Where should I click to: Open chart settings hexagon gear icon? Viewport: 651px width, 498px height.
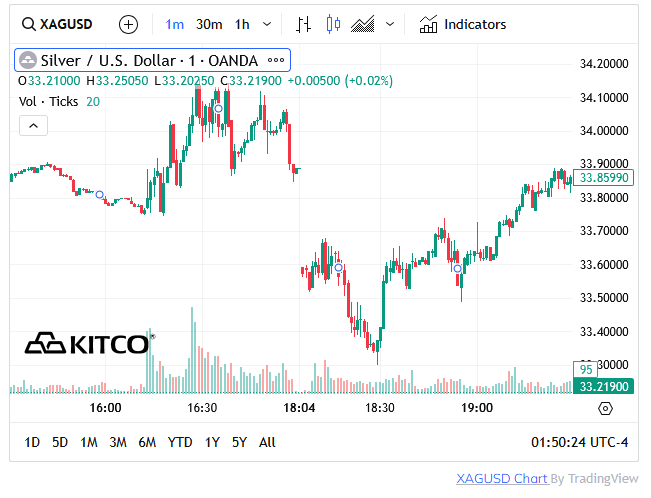(605, 409)
